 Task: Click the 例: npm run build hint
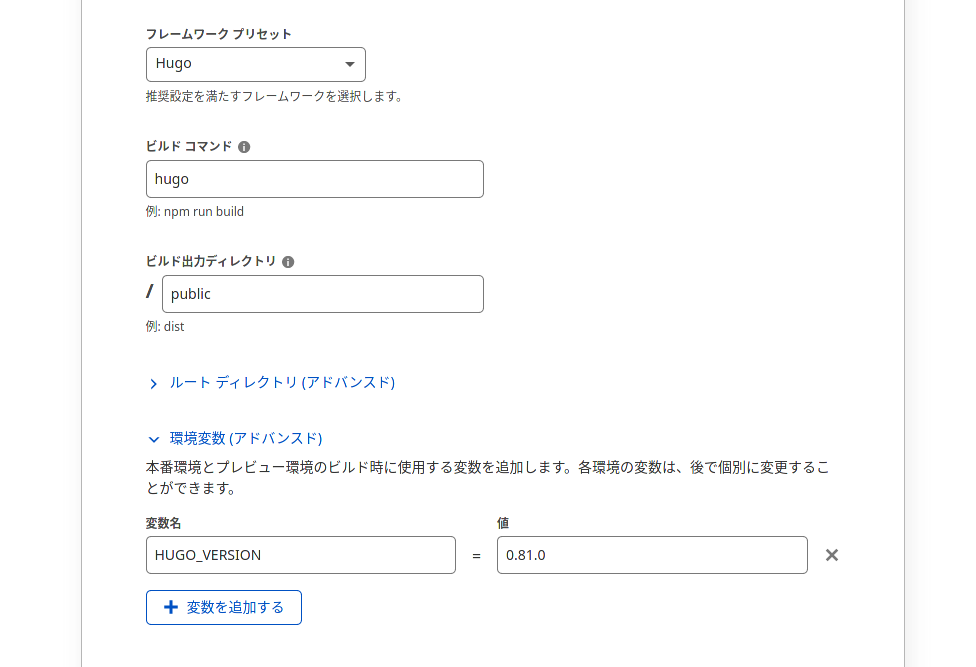[195, 212]
